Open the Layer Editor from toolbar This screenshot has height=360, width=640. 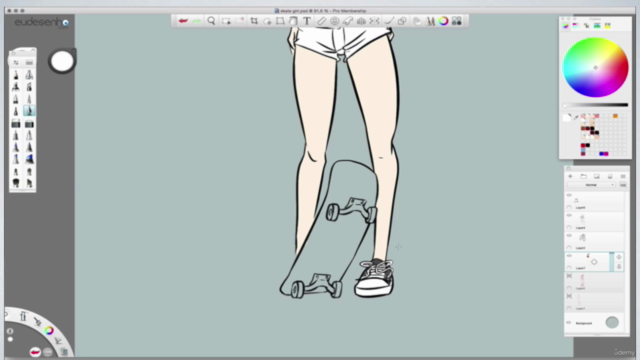click(417, 21)
